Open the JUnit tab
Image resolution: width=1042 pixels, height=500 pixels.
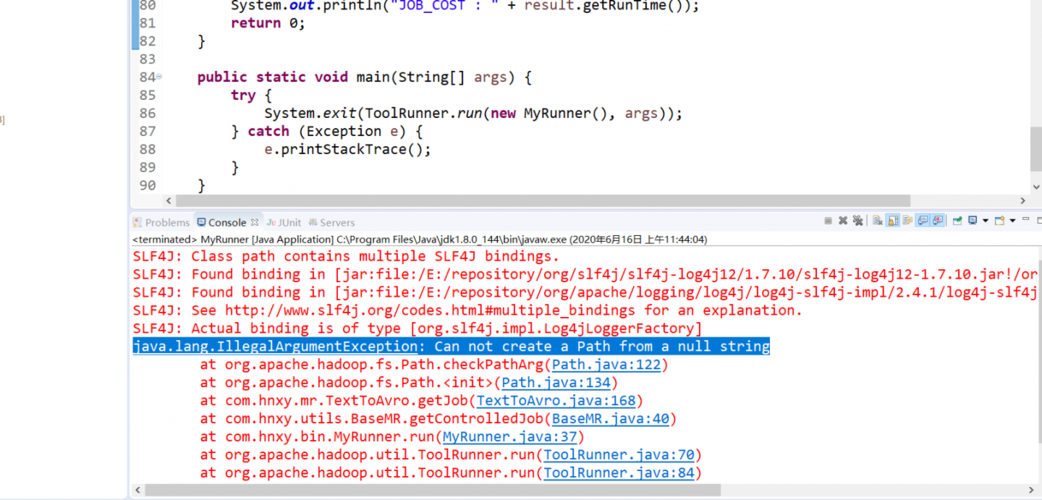[x=284, y=223]
